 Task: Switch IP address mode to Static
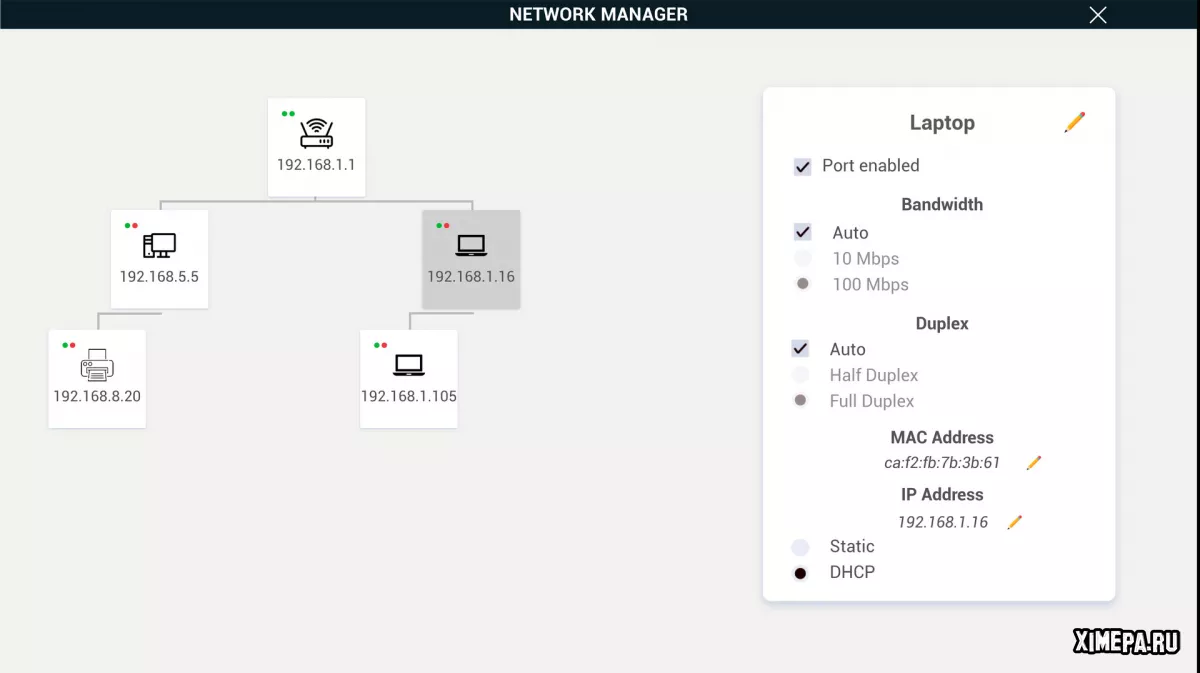point(800,547)
